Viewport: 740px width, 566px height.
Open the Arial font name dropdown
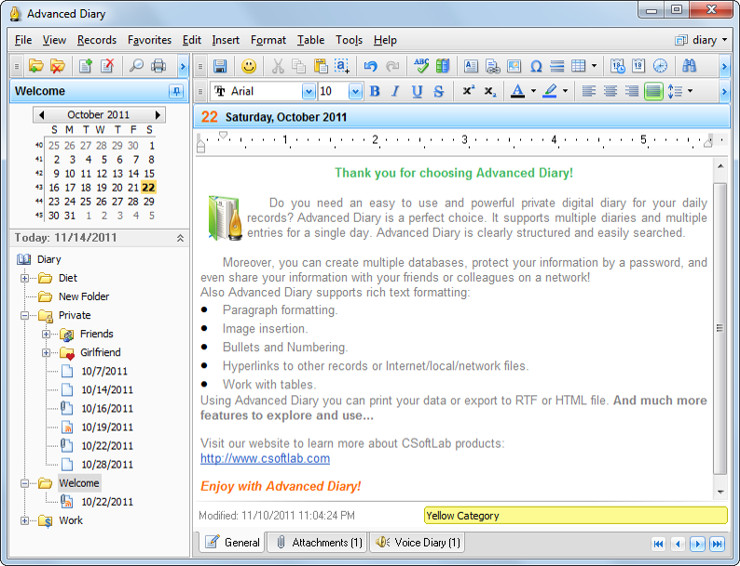click(x=309, y=91)
